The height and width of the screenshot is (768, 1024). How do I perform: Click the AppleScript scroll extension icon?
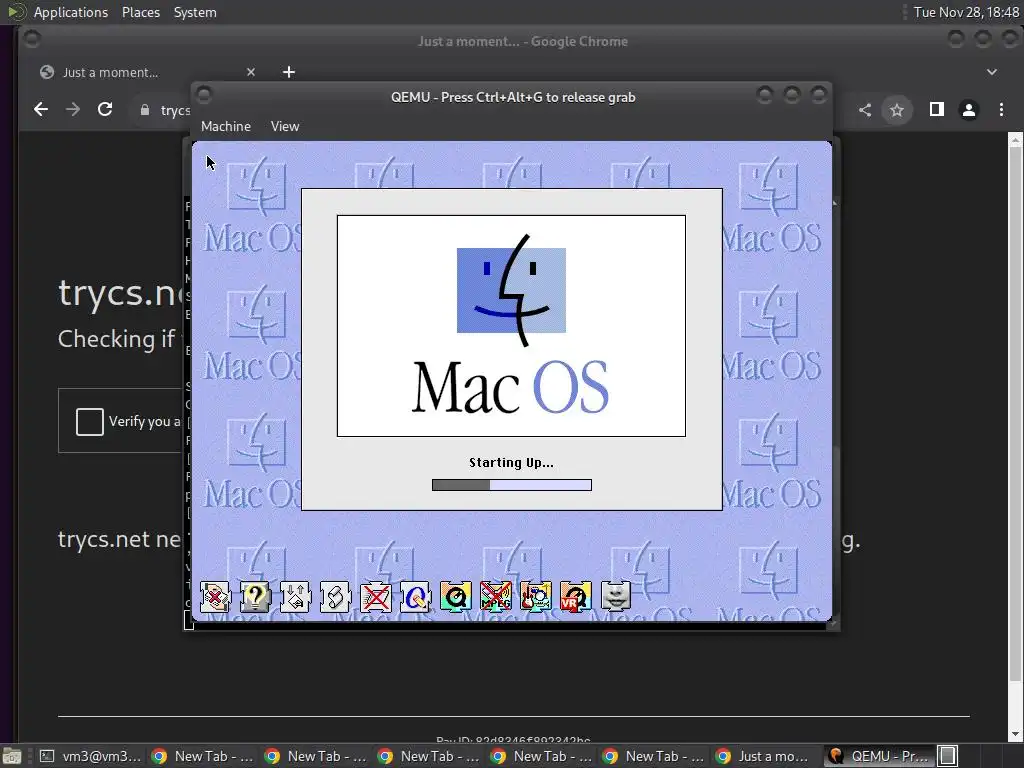[335, 597]
